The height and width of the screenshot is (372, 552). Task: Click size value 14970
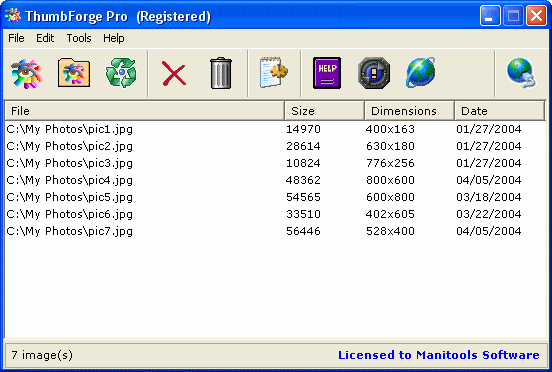point(303,129)
